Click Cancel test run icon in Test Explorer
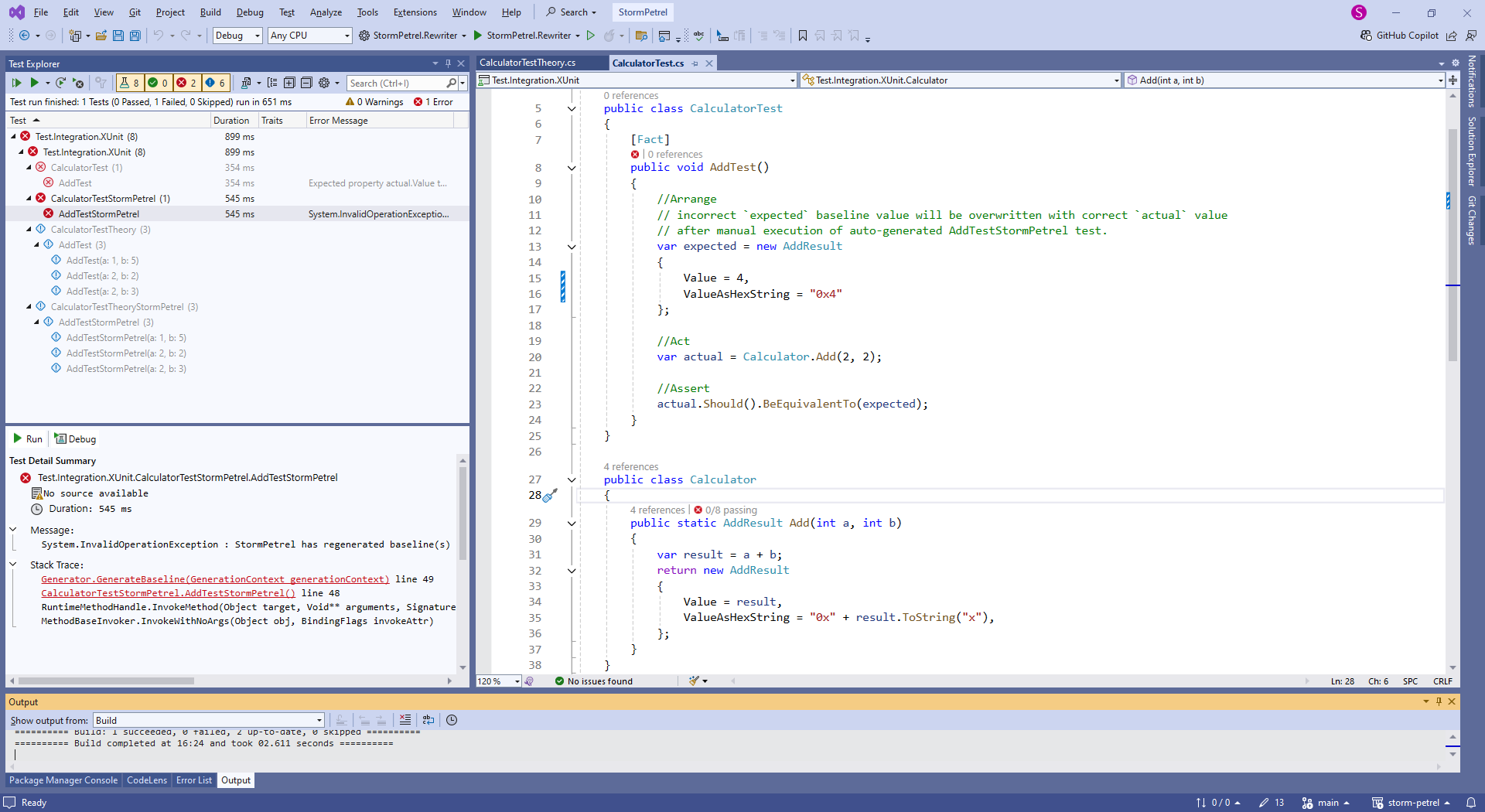The width and height of the screenshot is (1485, 812). click(x=77, y=83)
